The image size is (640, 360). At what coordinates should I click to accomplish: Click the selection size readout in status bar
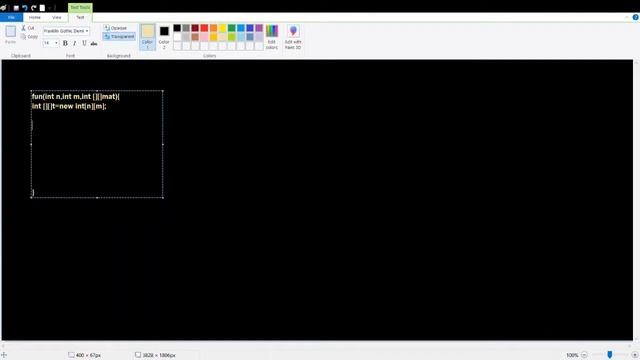pyautogui.click(x=84, y=355)
